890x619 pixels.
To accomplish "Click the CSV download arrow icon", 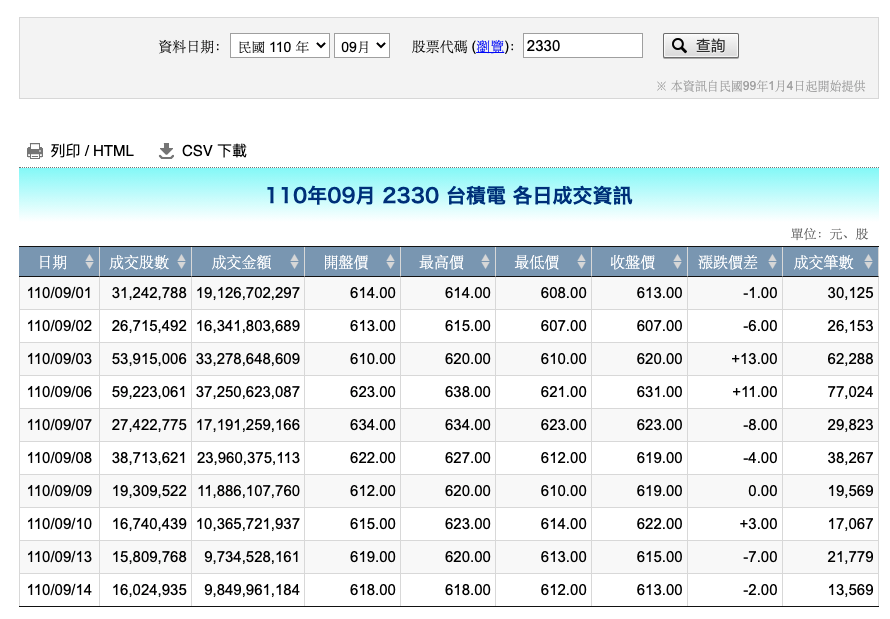I will [166, 151].
